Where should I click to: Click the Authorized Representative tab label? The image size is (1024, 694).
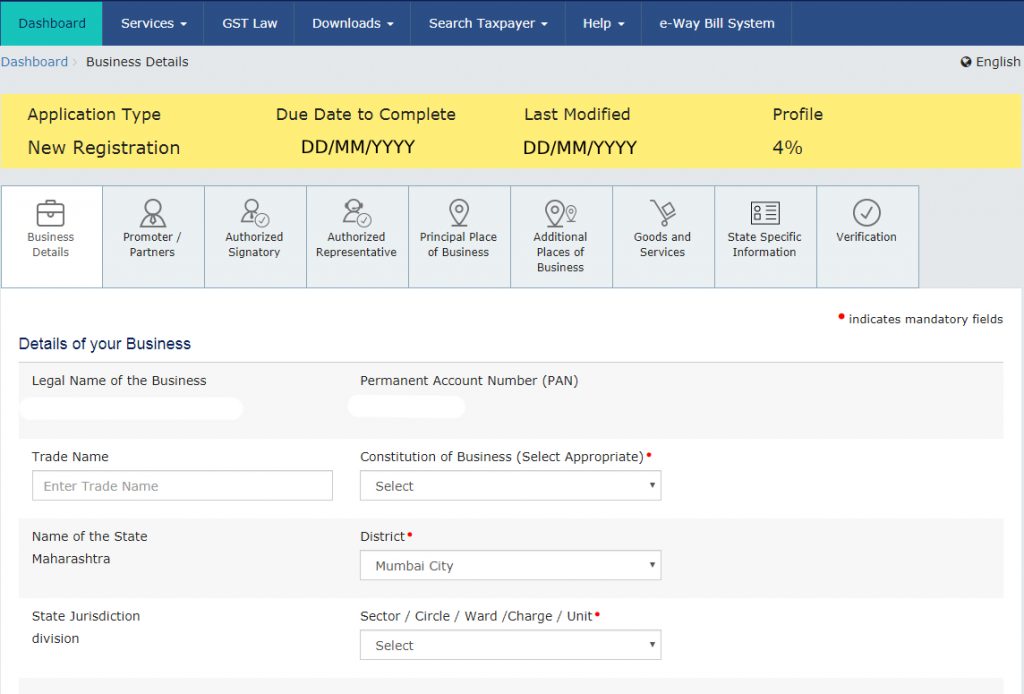coord(357,245)
